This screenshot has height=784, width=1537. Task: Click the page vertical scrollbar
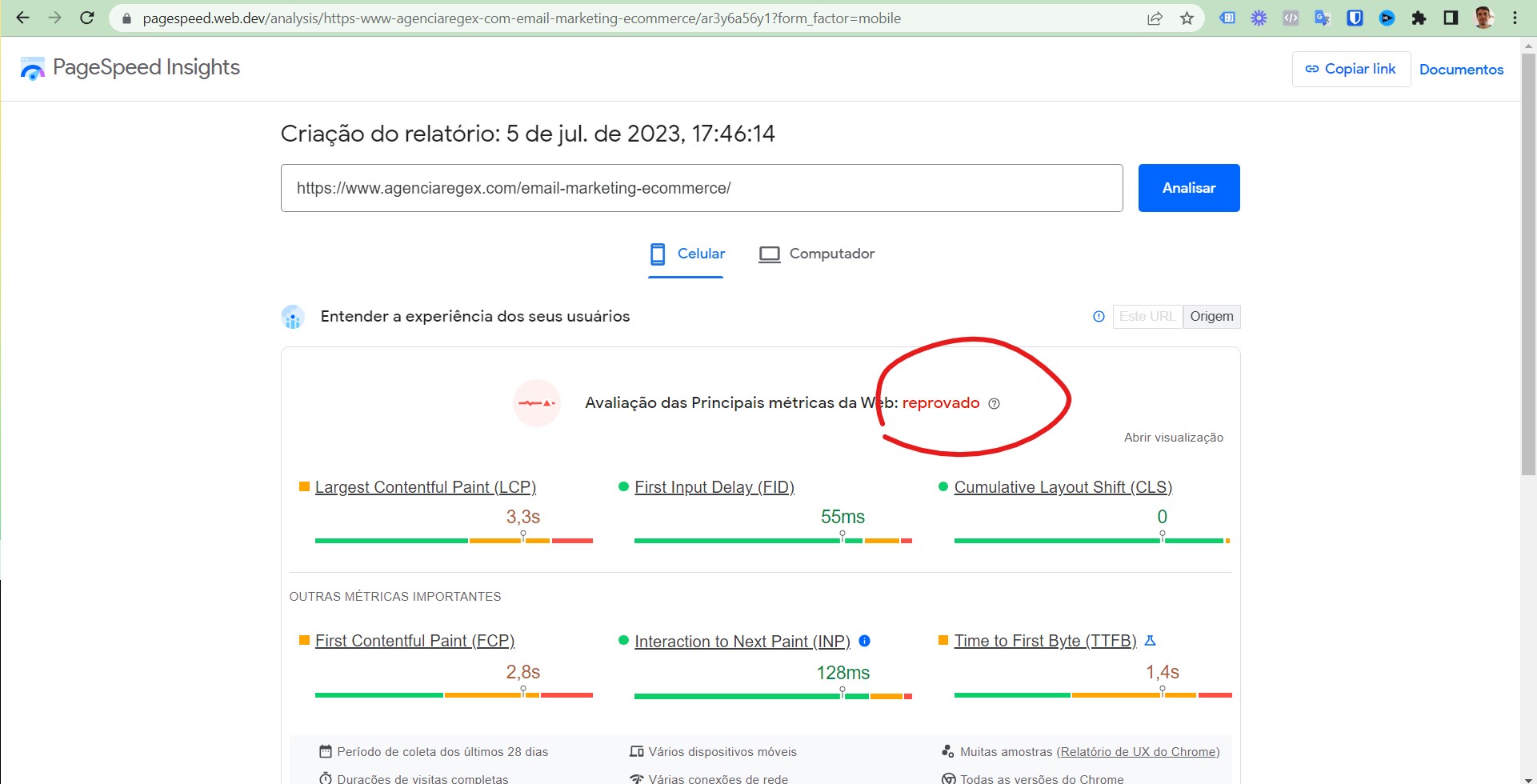click(1529, 264)
